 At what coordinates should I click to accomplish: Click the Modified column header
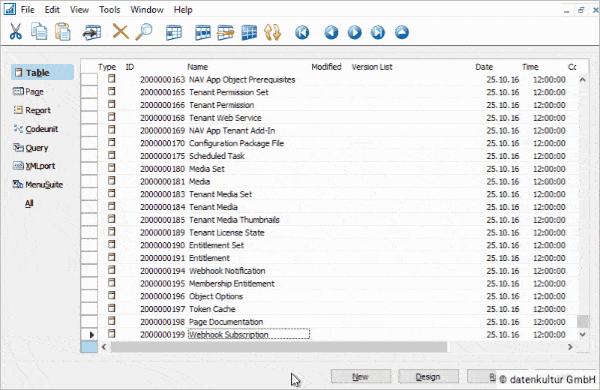coord(326,67)
